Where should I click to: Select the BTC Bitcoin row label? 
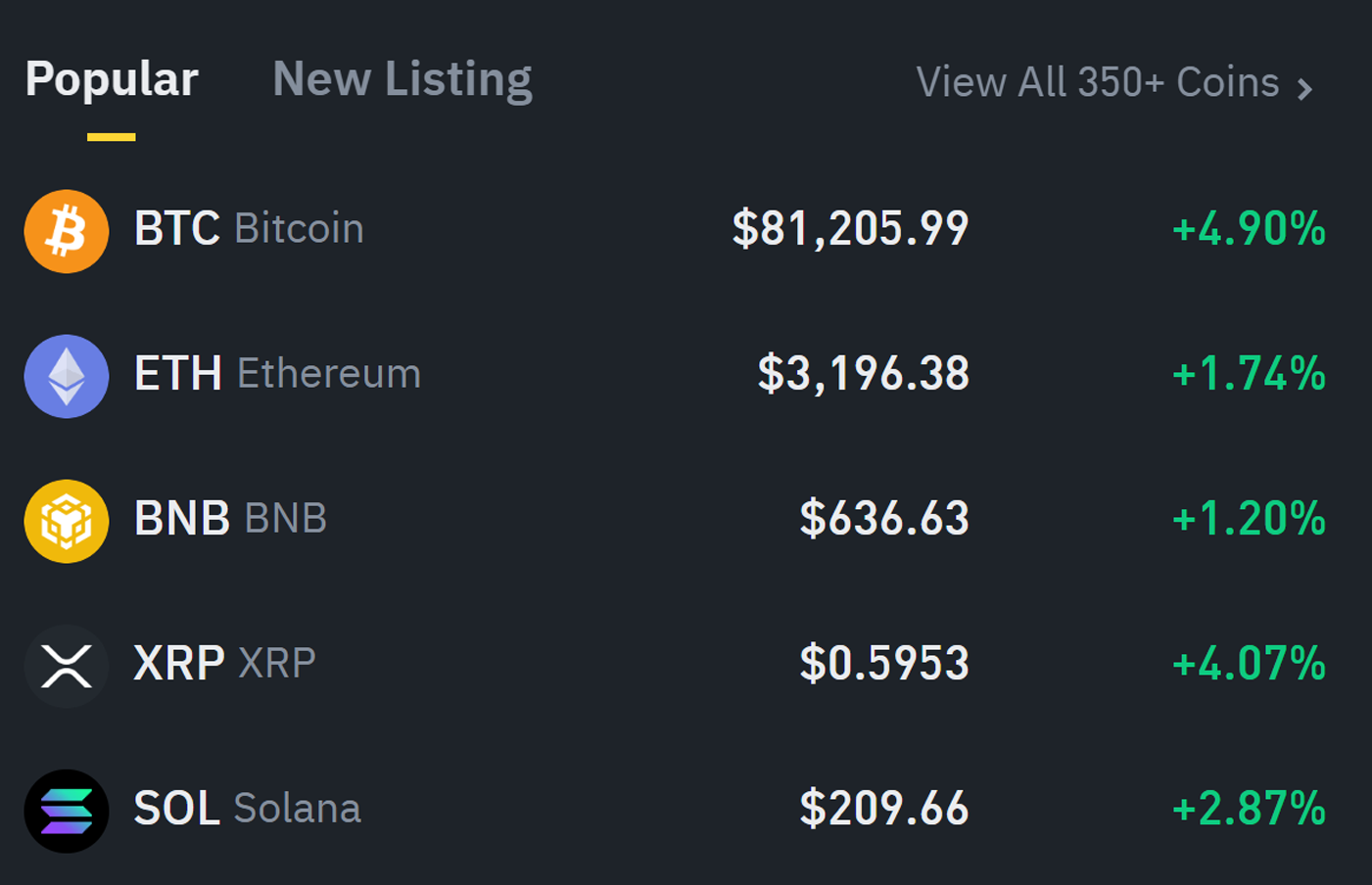[x=249, y=229]
